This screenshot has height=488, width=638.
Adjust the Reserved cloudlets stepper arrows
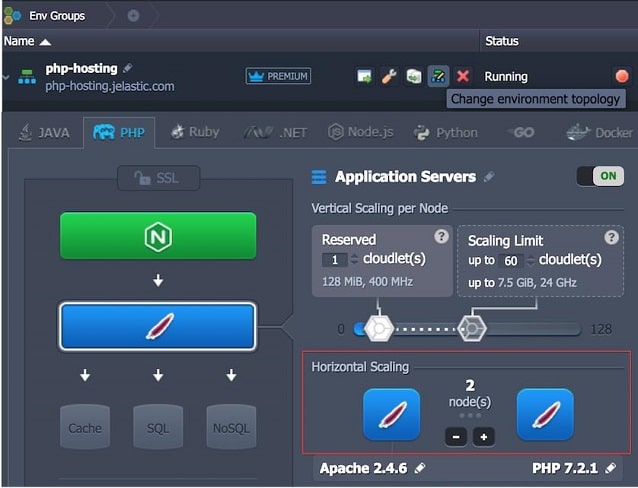pyautogui.click(x=354, y=259)
